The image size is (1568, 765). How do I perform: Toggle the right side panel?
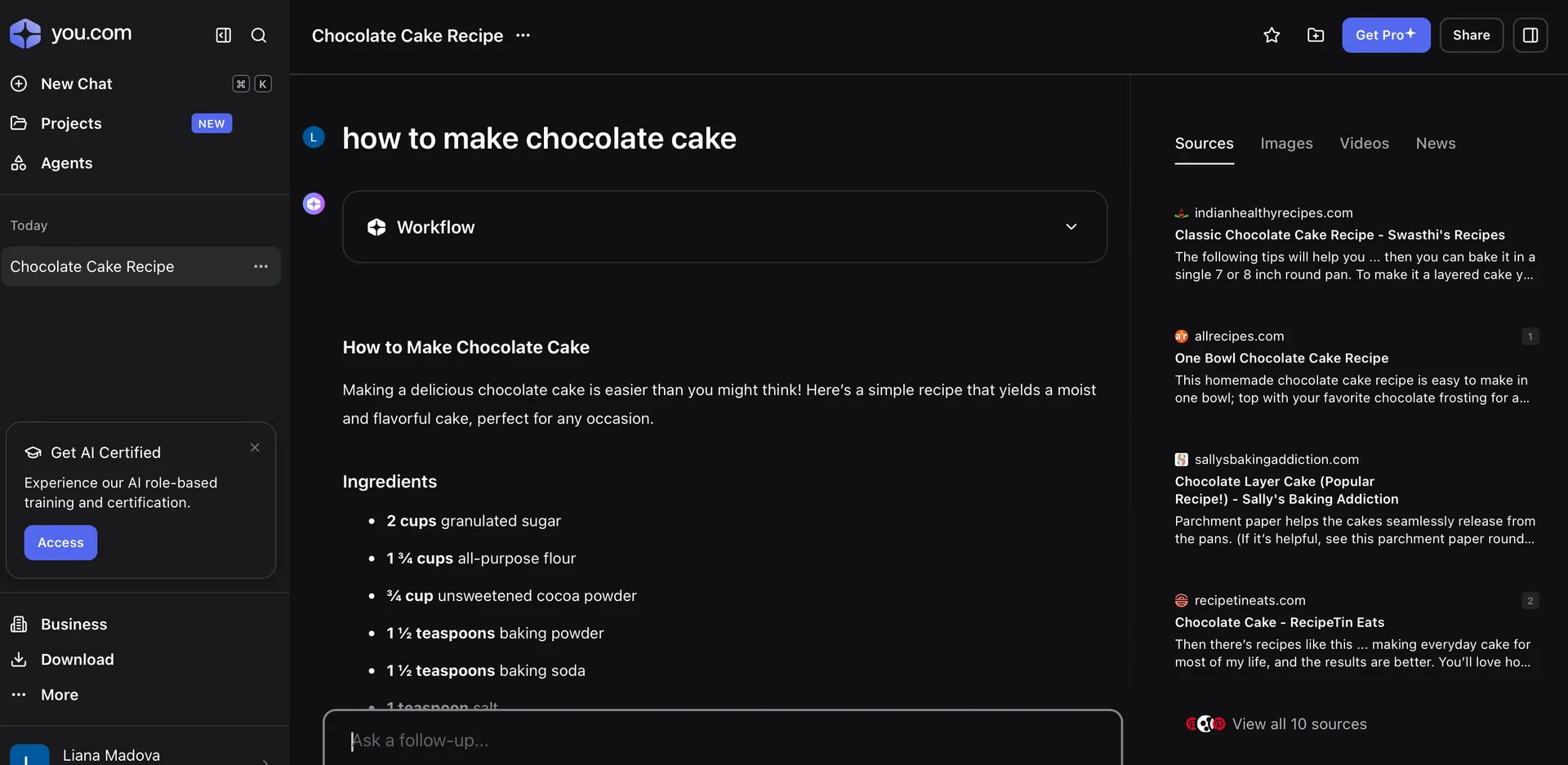(1531, 35)
